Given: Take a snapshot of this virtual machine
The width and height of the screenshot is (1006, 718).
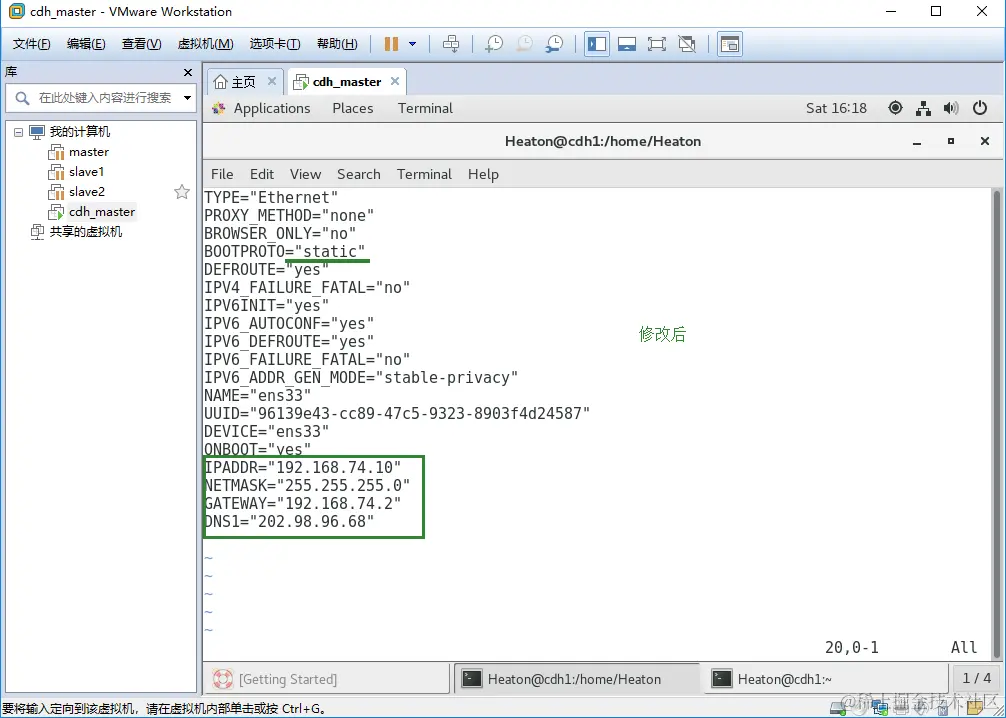Looking at the screenshot, I should 494,44.
